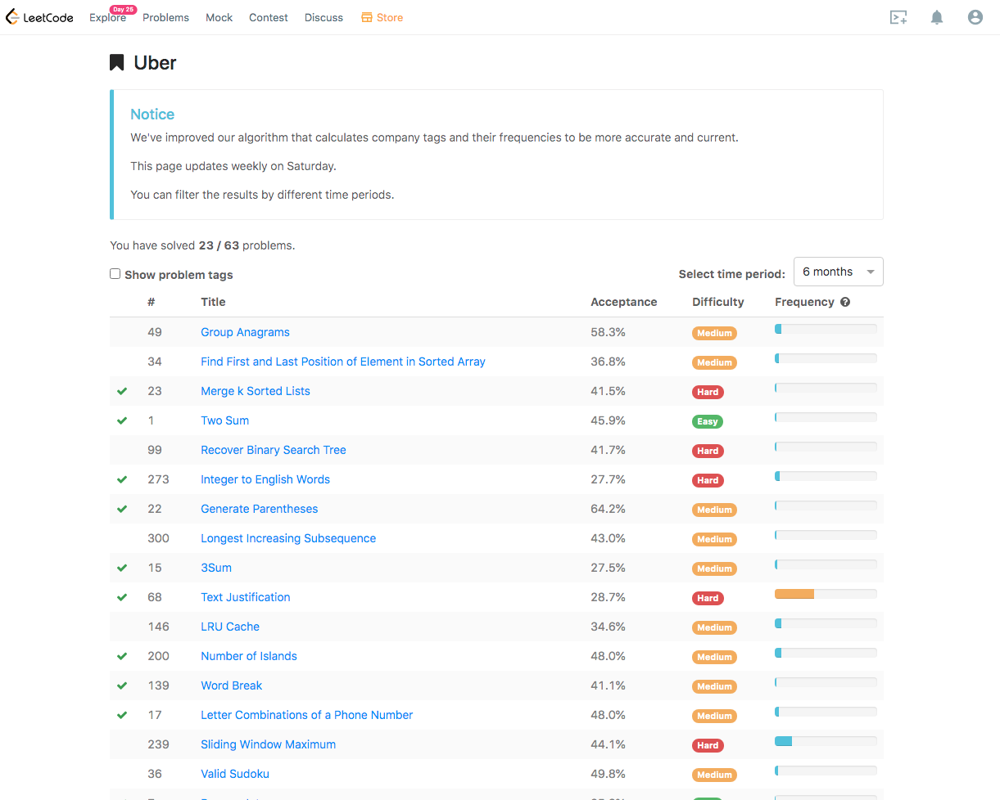
Task: Open the Problems menu
Action: 166,18
